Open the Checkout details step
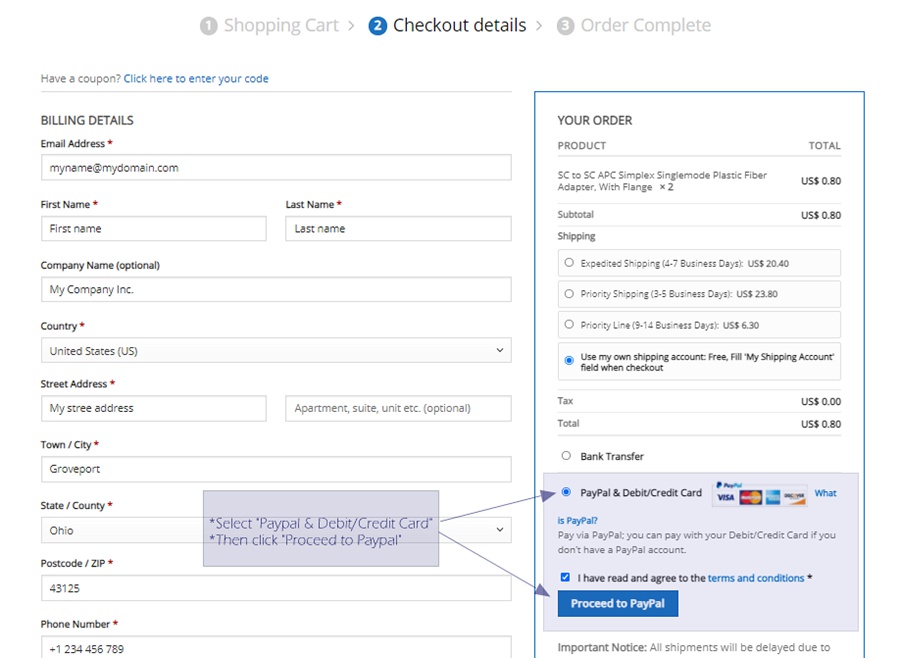The height and width of the screenshot is (658, 900). coord(459,25)
